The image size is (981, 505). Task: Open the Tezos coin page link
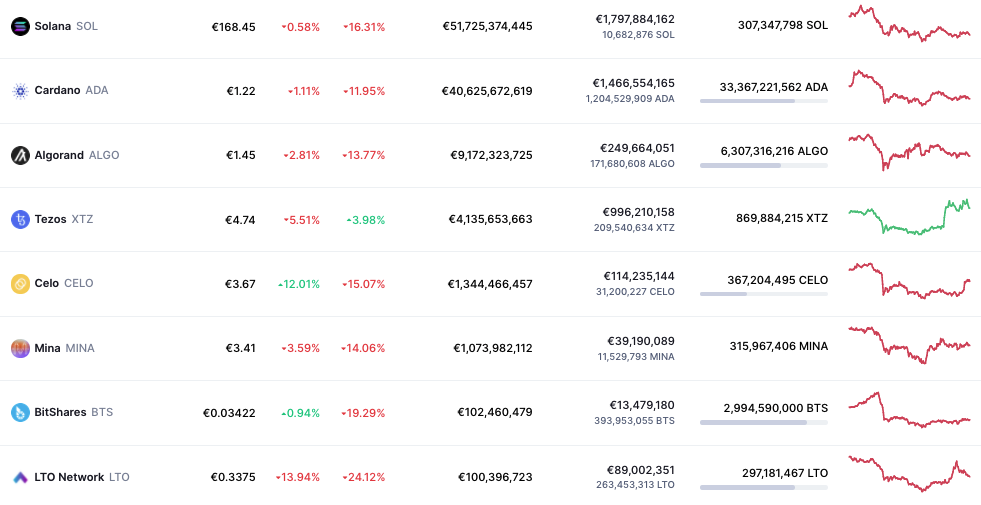coord(64,219)
